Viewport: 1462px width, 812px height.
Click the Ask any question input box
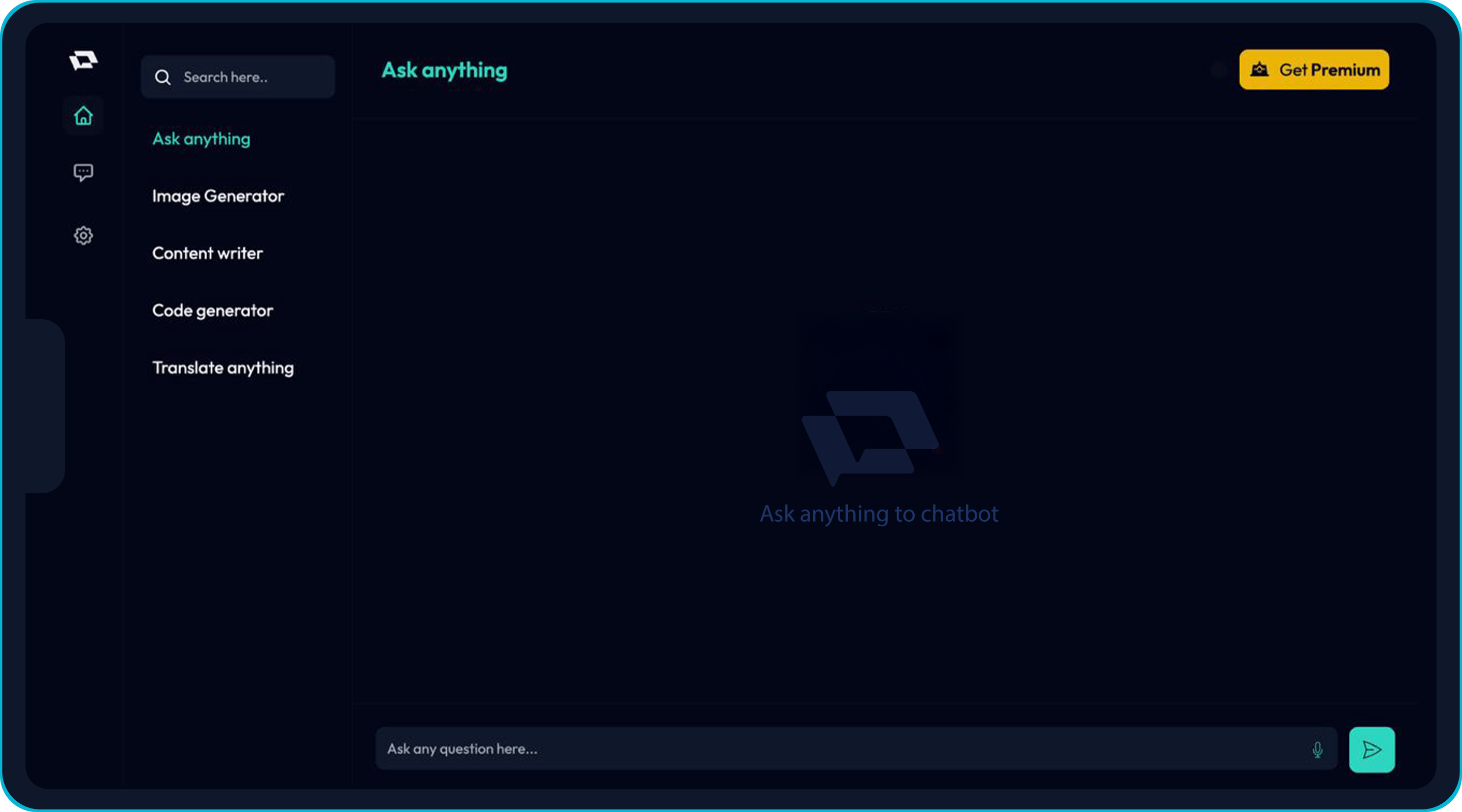840,749
